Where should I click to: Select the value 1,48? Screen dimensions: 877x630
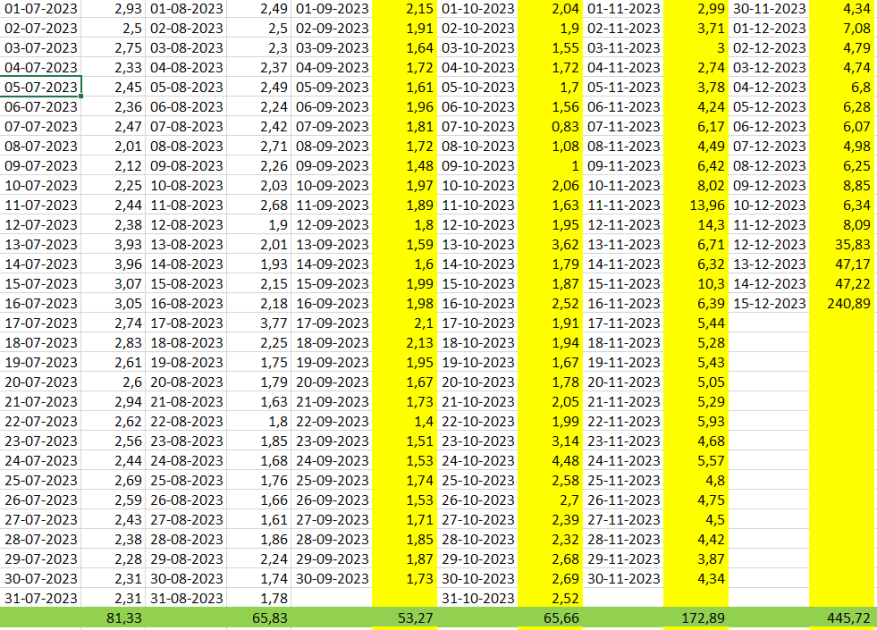[x=419, y=166]
